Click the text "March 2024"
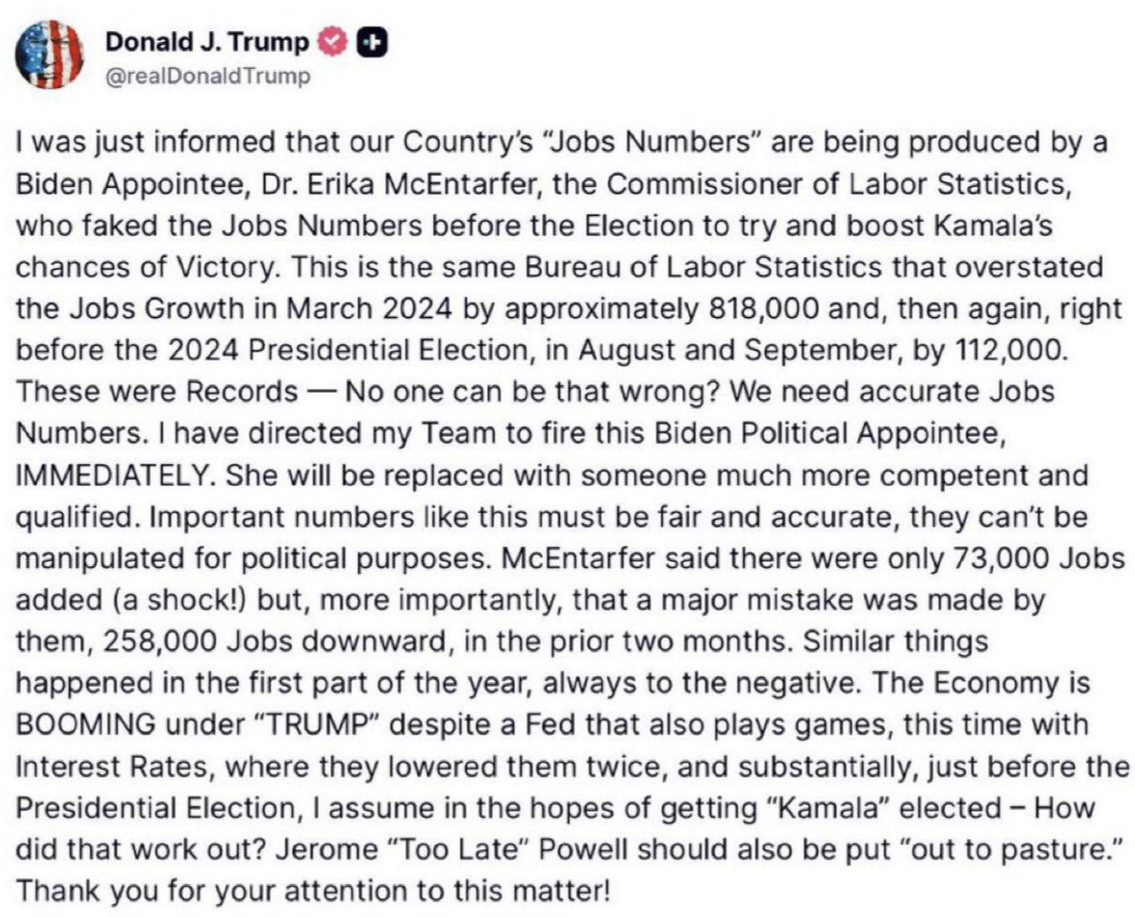The height and width of the screenshot is (917, 1135). pyautogui.click(x=398, y=308)
